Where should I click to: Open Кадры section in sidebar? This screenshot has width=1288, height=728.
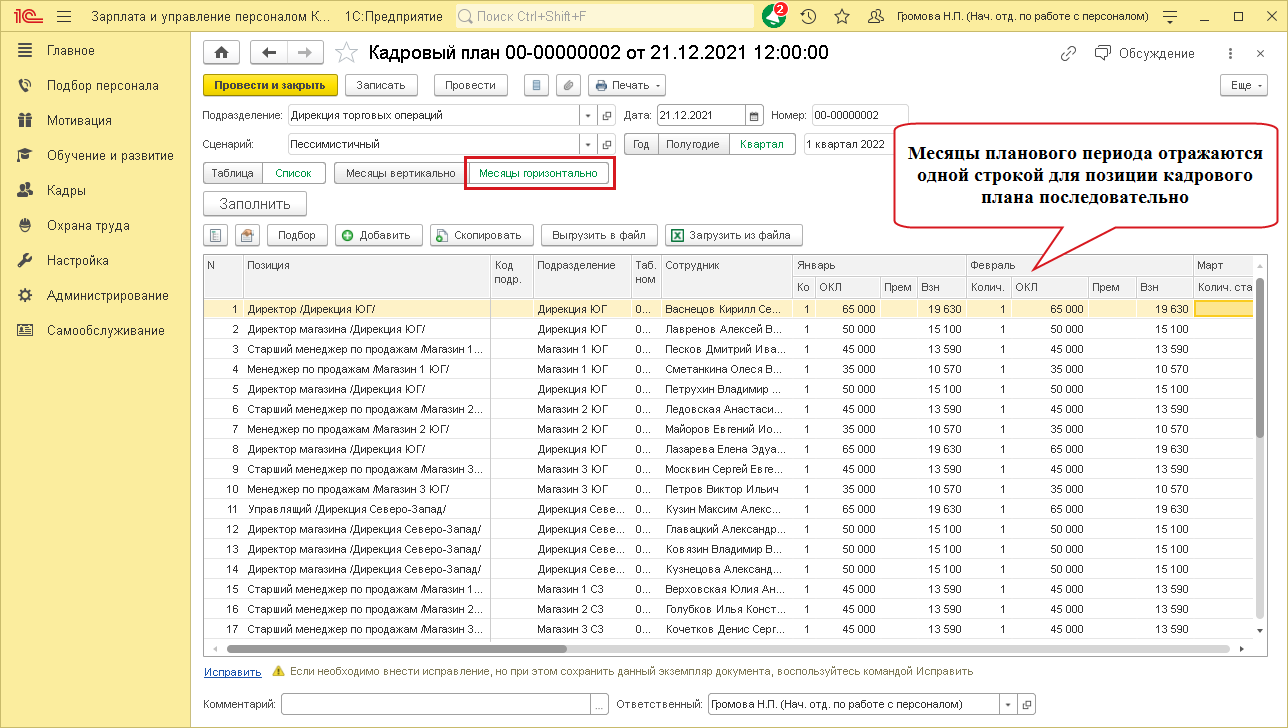click(66, 190)
